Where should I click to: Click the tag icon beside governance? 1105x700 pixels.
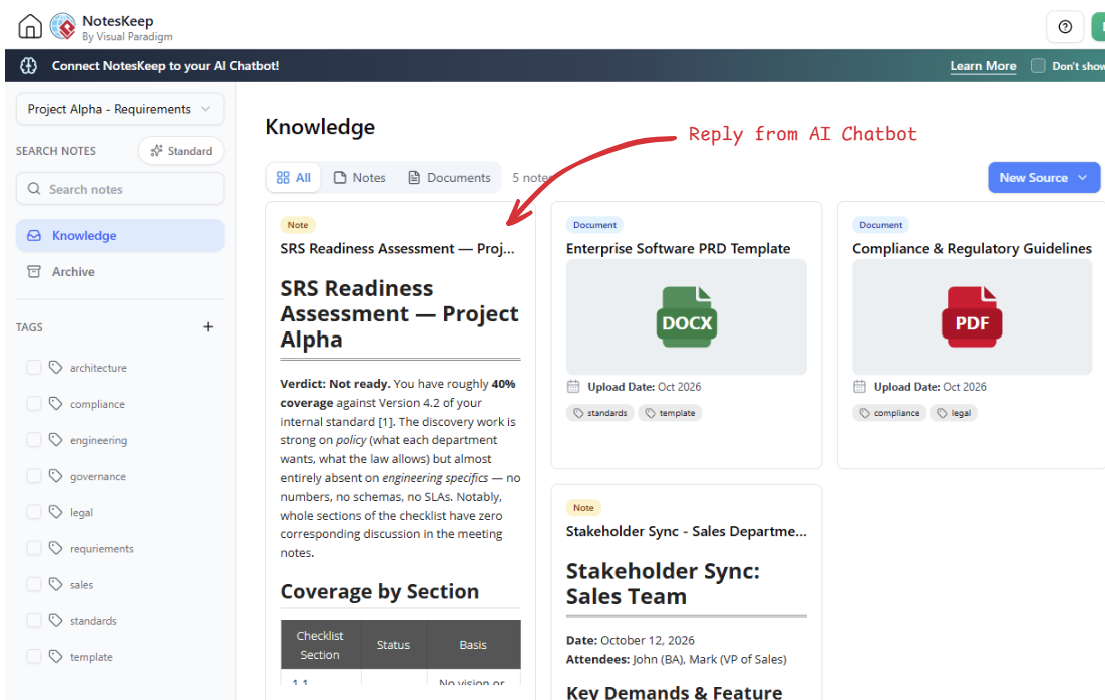(56, 476)
